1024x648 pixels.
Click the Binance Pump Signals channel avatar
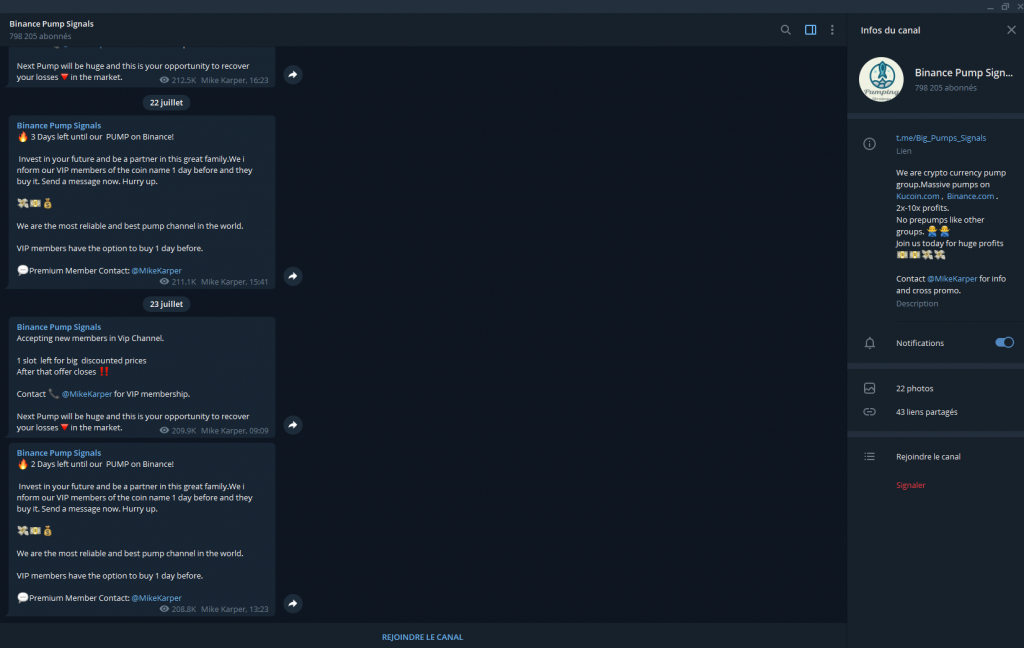coord(881,79)
